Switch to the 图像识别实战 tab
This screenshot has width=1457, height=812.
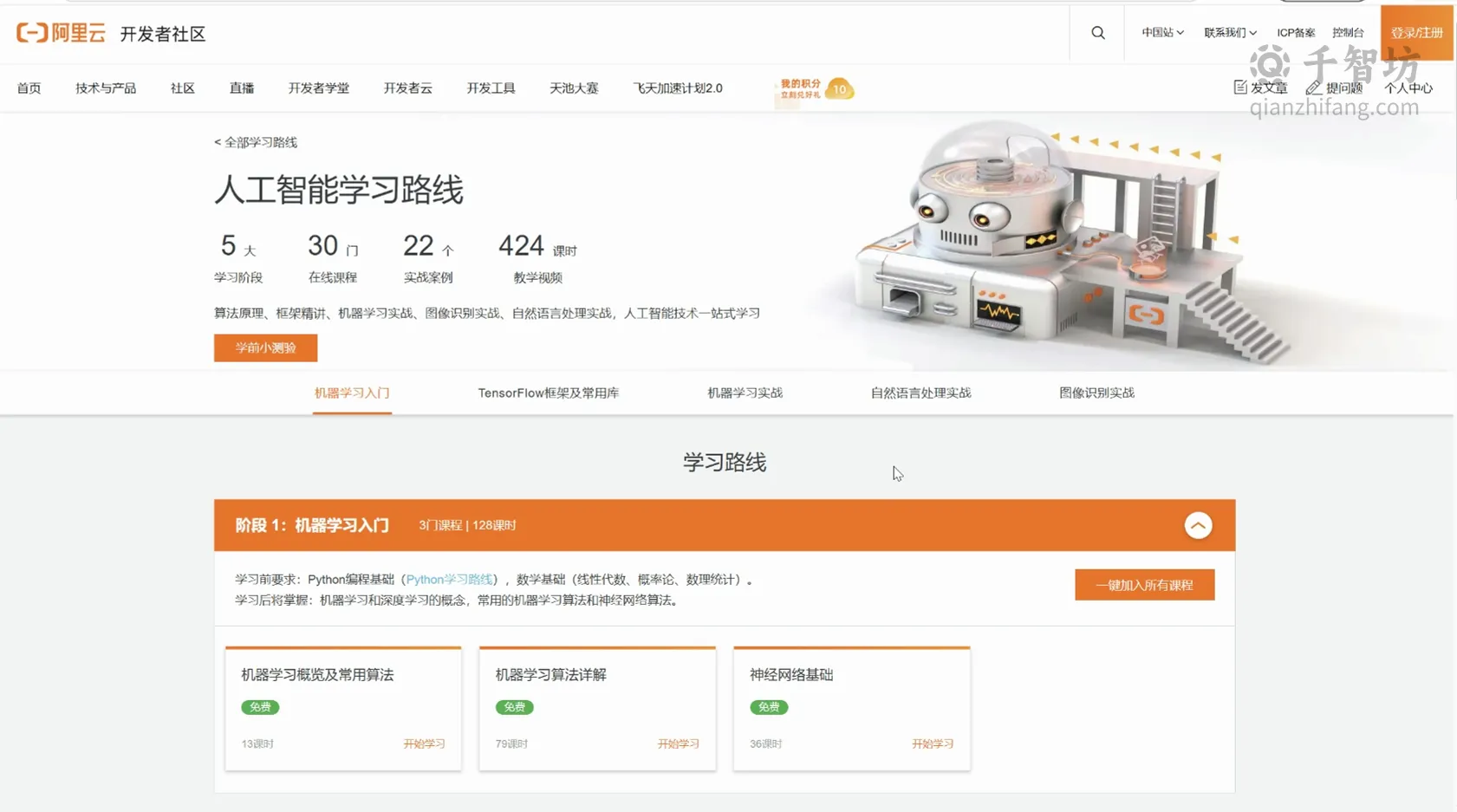1097,393
